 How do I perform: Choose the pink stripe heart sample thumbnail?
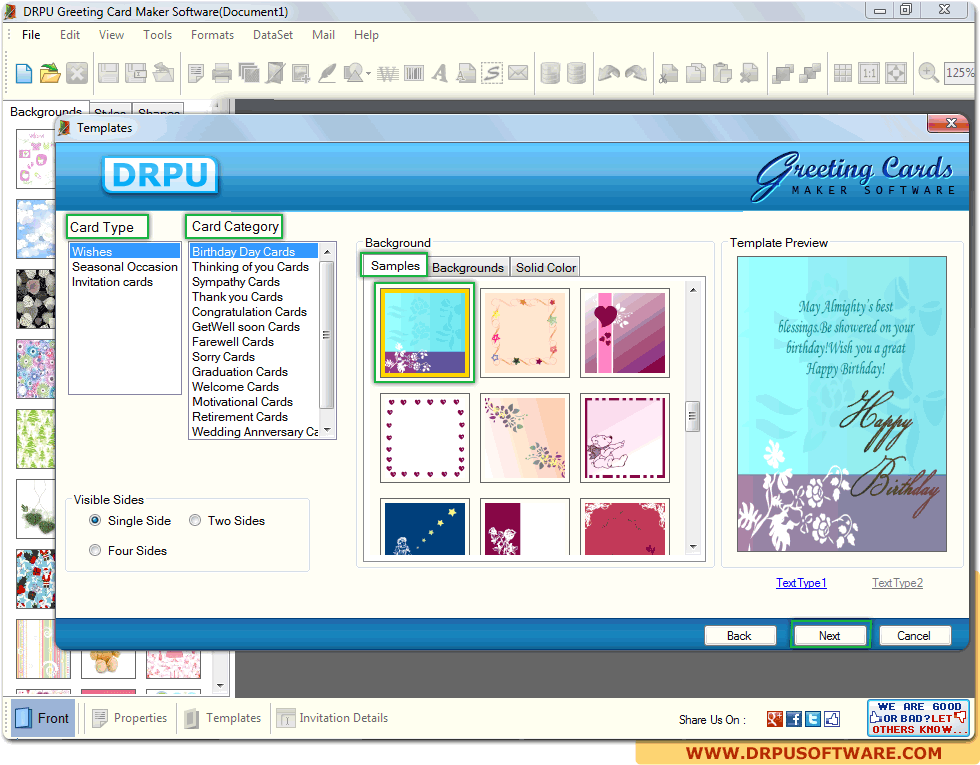(625, 332)
